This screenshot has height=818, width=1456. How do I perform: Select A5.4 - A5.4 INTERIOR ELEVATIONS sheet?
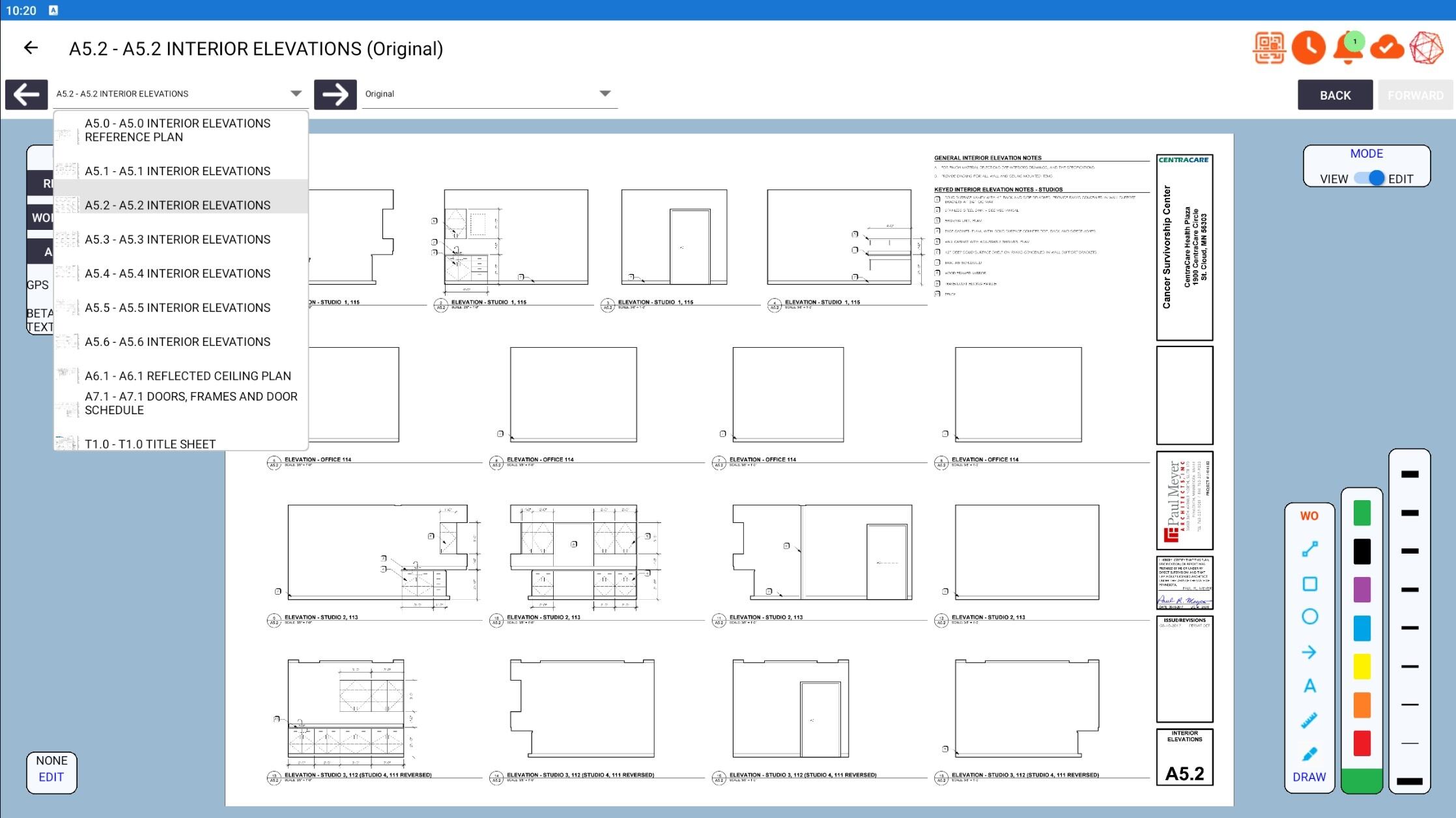pos(177,274)
